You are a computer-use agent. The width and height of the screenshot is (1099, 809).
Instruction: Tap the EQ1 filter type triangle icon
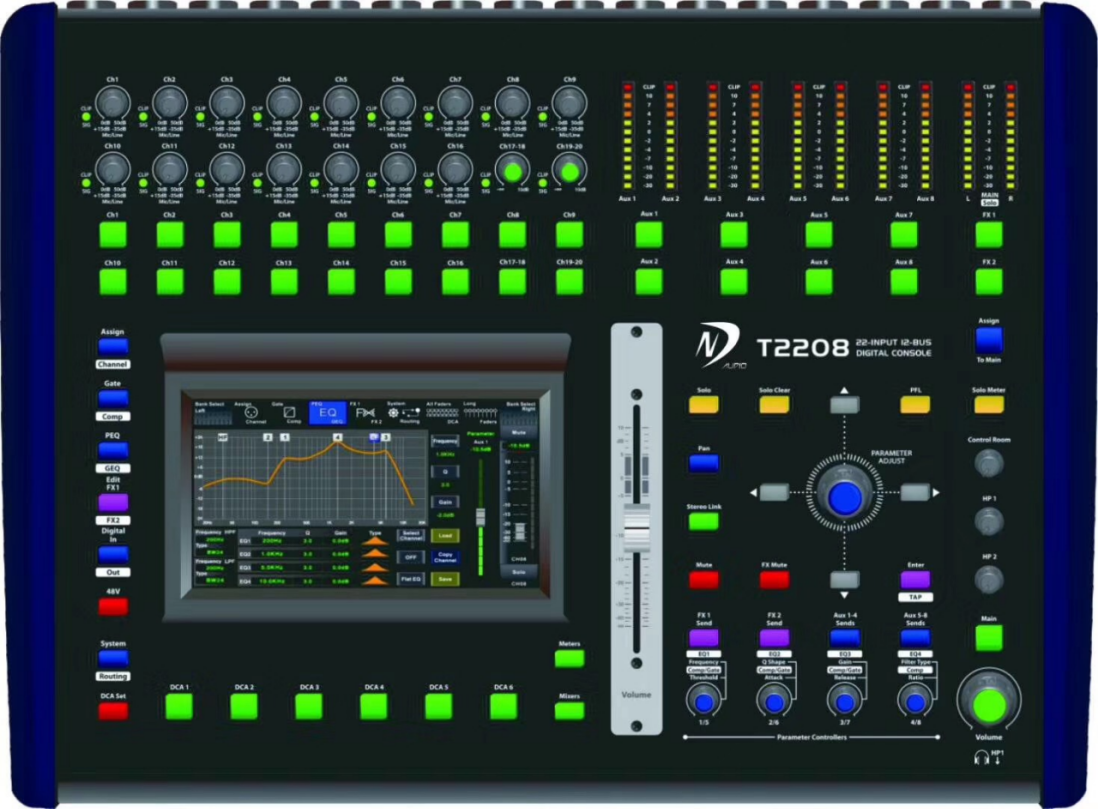(x=376, y=541)
